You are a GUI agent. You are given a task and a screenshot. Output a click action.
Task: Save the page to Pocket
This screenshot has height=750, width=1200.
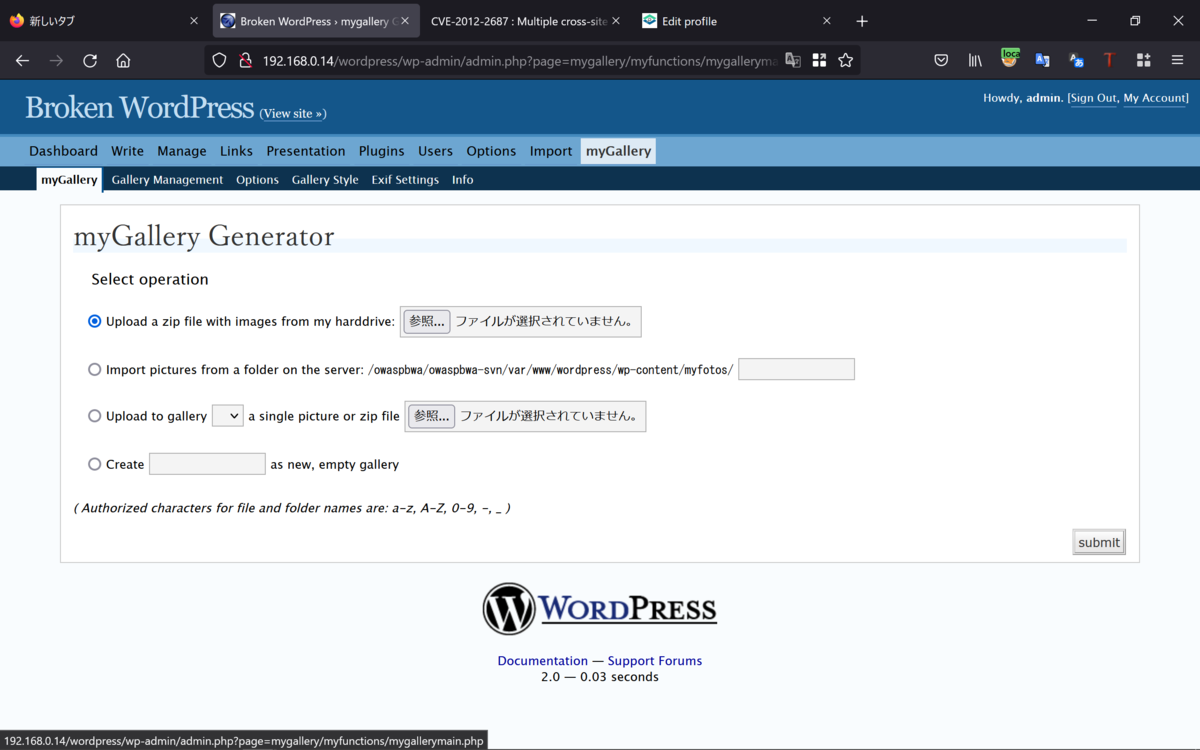(941, 60)
